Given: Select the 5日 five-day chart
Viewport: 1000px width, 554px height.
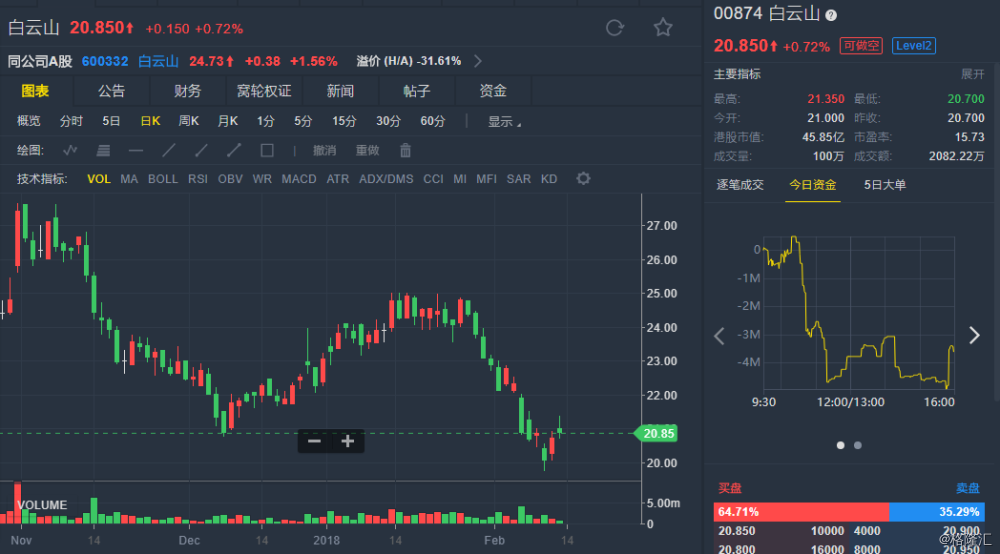Looking at the screenshot, I should tap(111, 121).
